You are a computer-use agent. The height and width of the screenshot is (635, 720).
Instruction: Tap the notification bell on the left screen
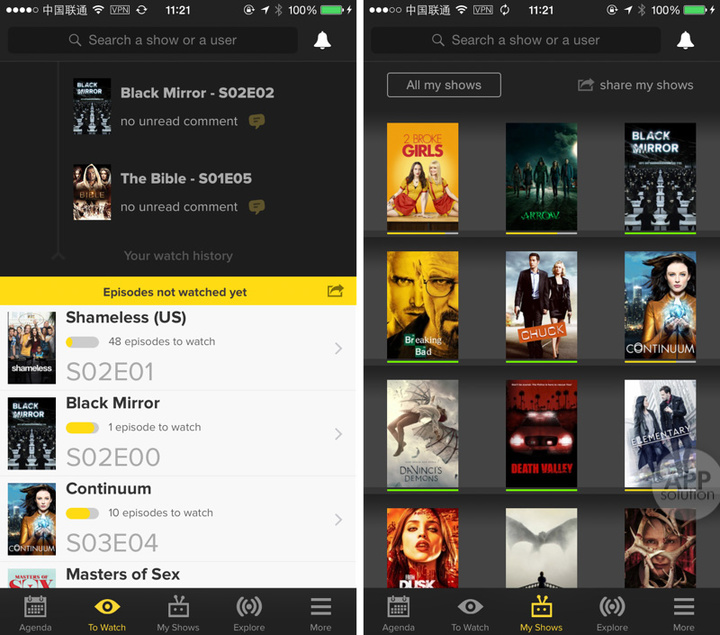click(x=322, y=40)
